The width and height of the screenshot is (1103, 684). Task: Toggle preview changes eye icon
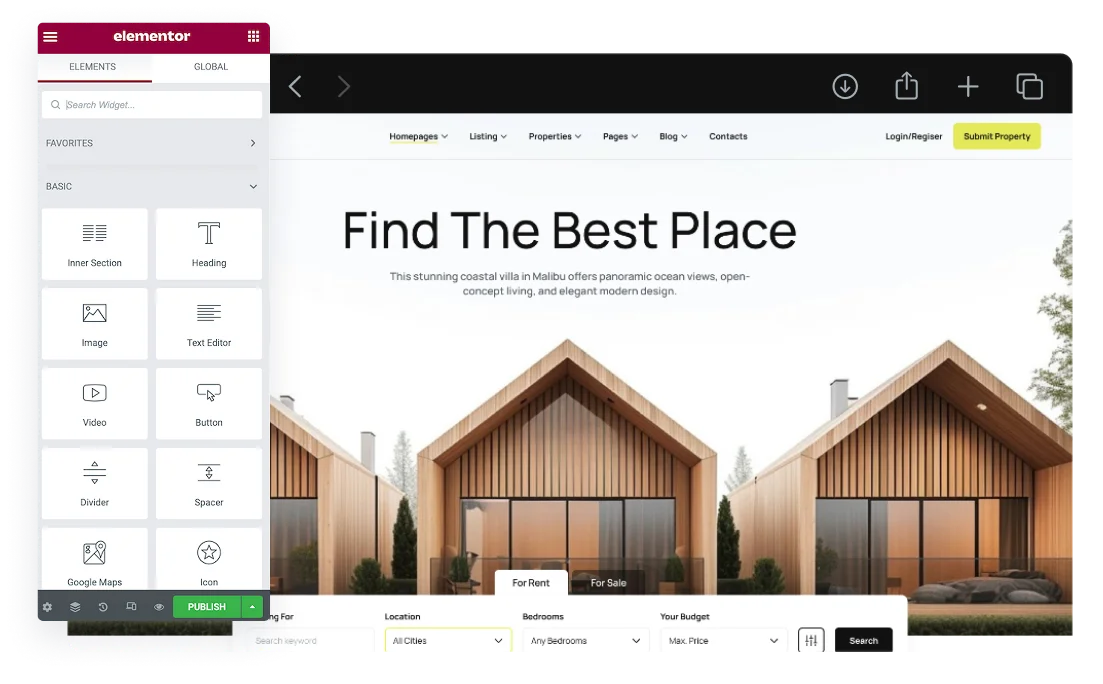coord(159,607)
